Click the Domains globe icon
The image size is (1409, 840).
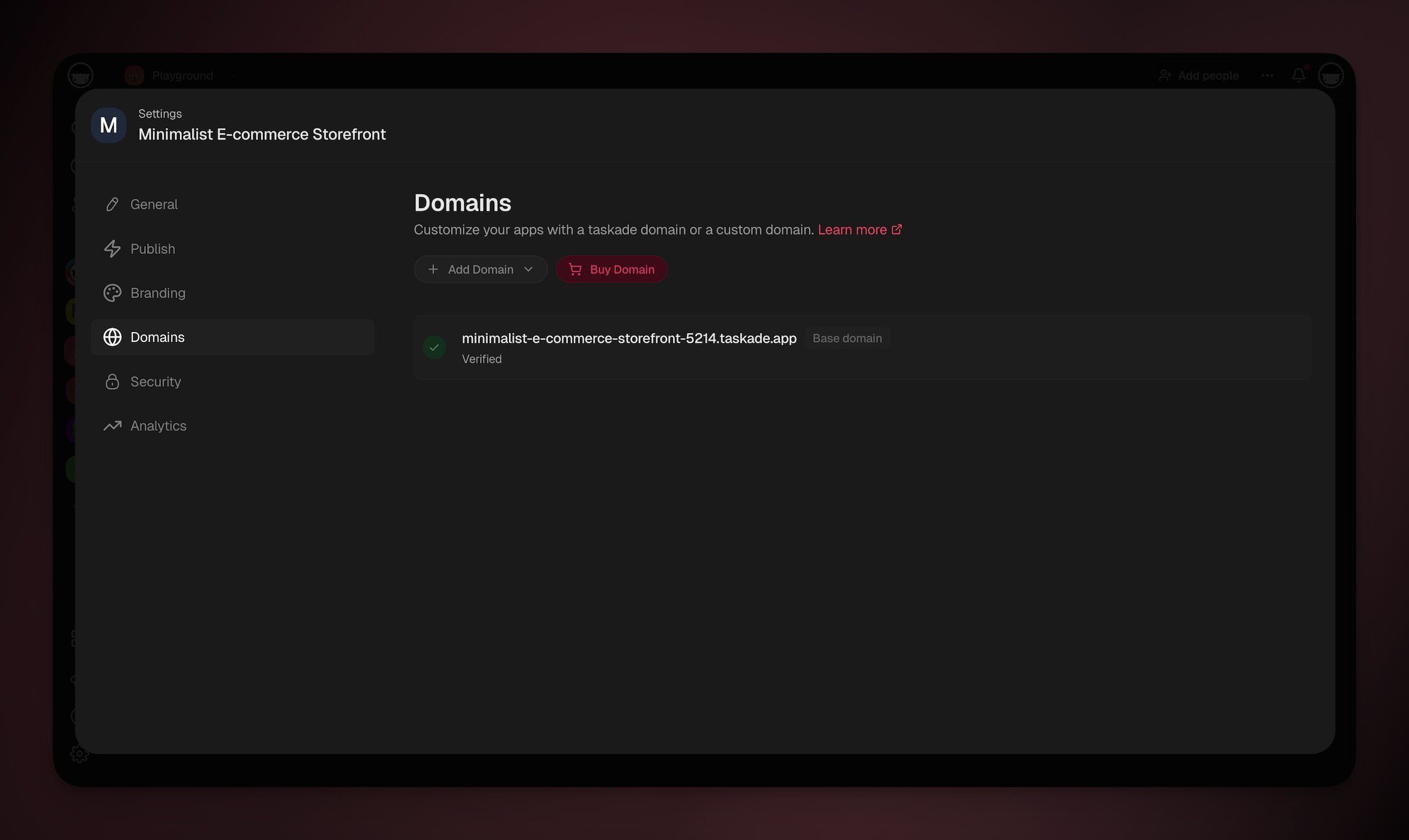tap(112, 337)
